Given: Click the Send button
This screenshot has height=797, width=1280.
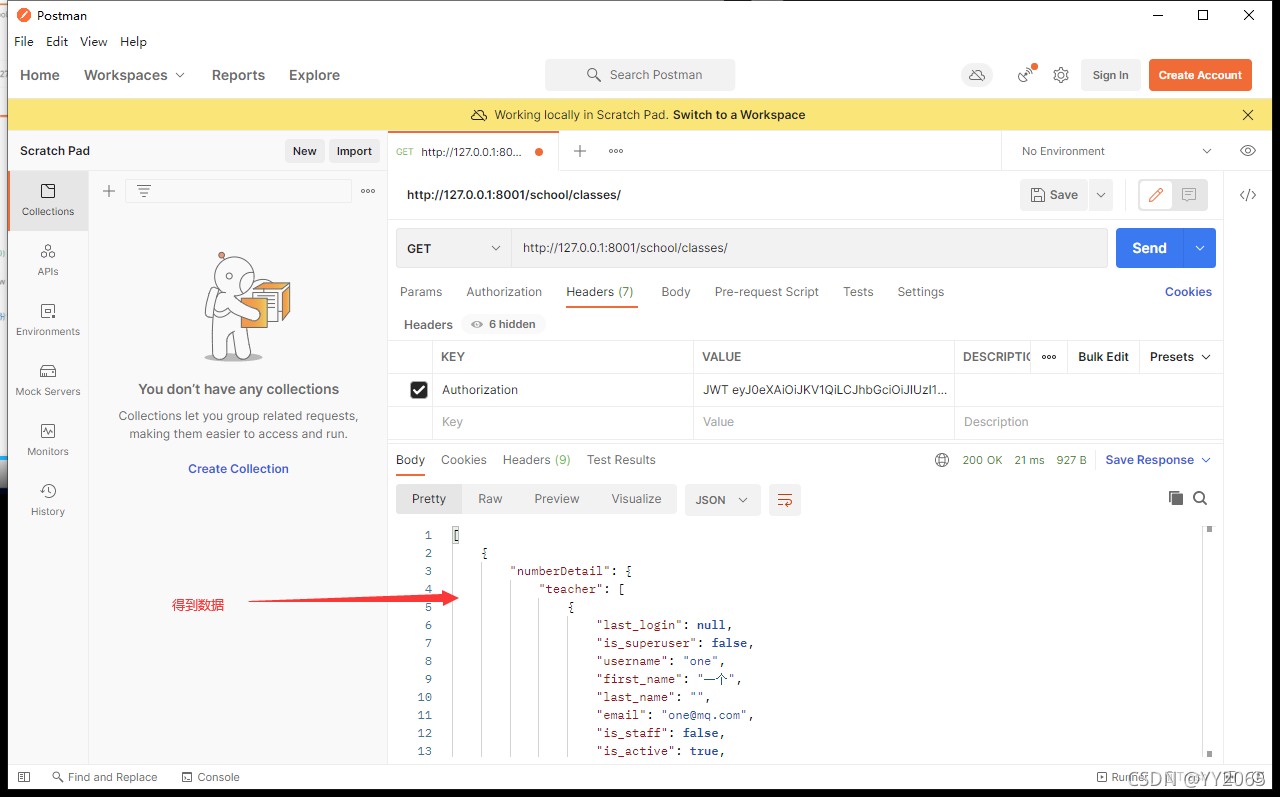Looking at the screenshot, I should (1149, 248).
